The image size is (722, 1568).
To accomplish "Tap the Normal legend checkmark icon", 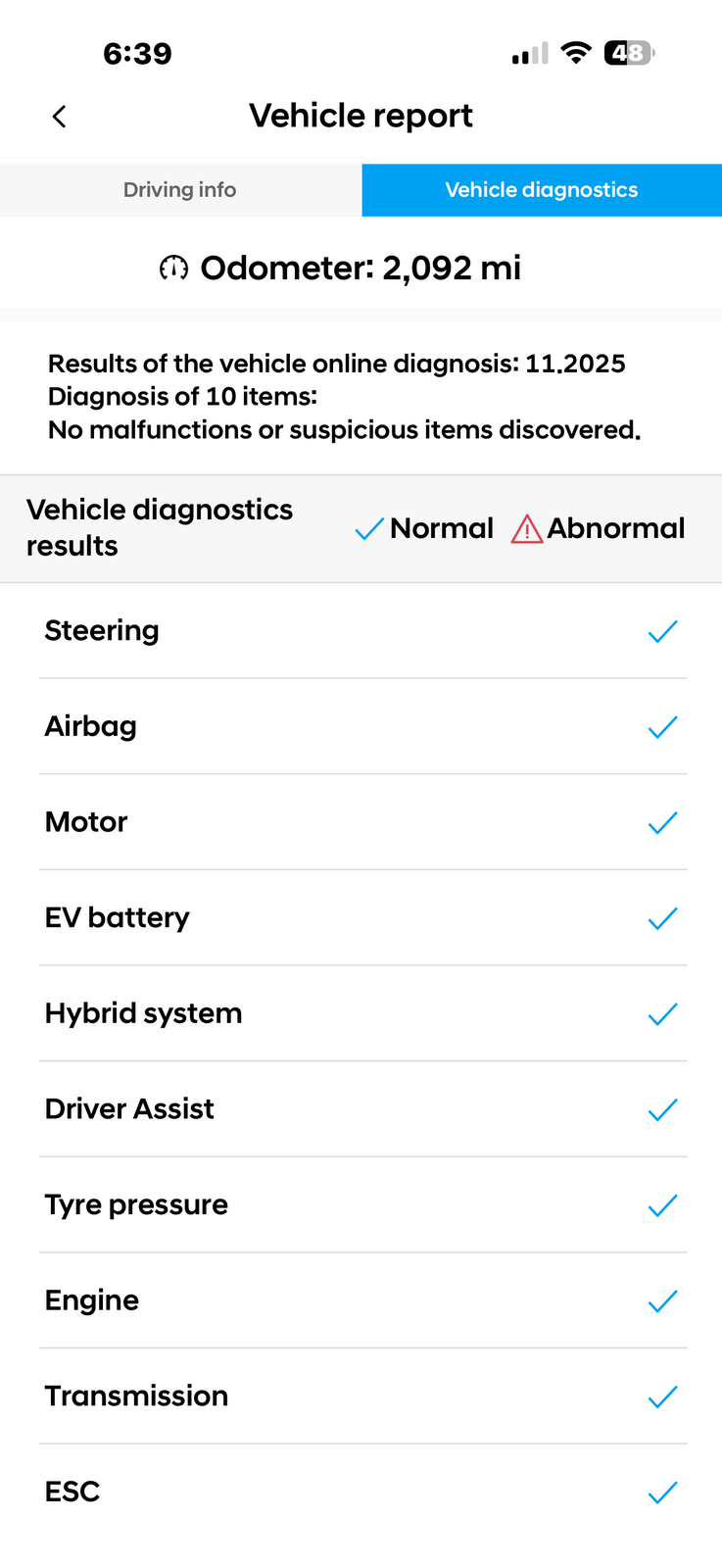I will [369, 530].
